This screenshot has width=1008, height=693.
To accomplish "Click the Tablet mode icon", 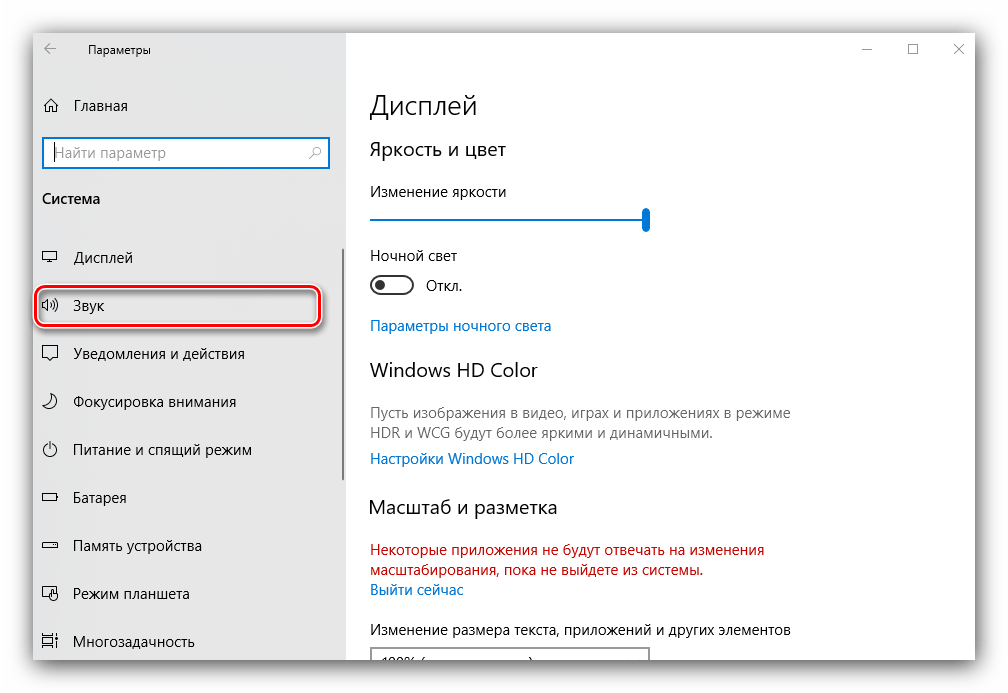I will (51, 594).
